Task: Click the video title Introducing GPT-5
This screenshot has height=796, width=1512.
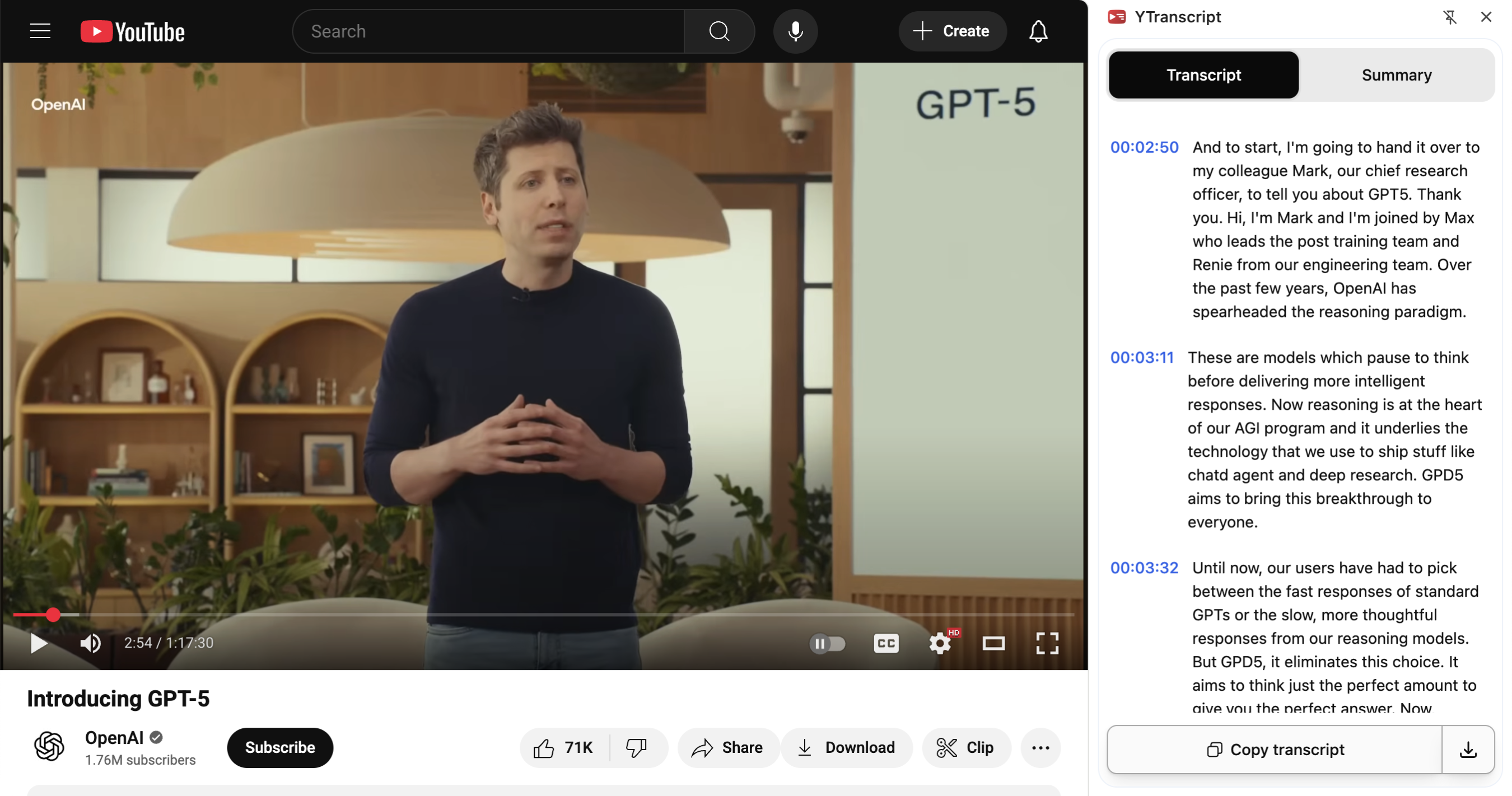Action: pyautogui.click(x=118, y=698)
